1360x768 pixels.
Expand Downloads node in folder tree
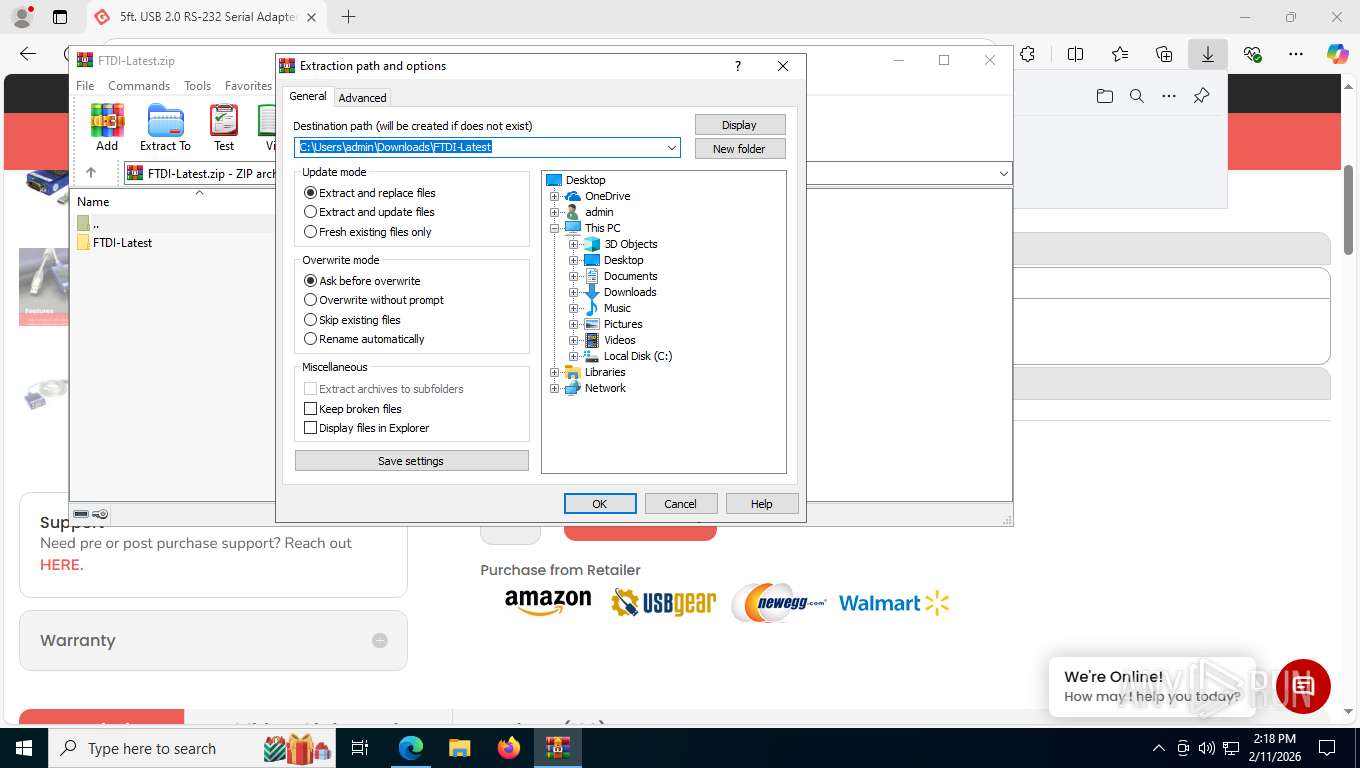point(574,292)
